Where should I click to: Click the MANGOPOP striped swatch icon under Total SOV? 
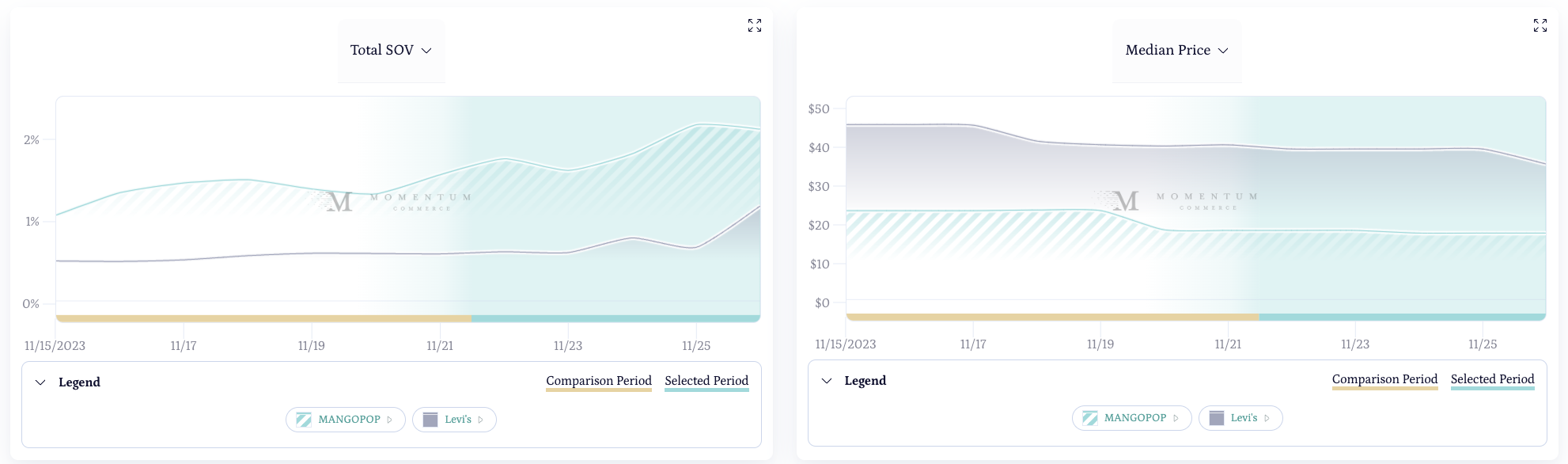click(304, 420)
